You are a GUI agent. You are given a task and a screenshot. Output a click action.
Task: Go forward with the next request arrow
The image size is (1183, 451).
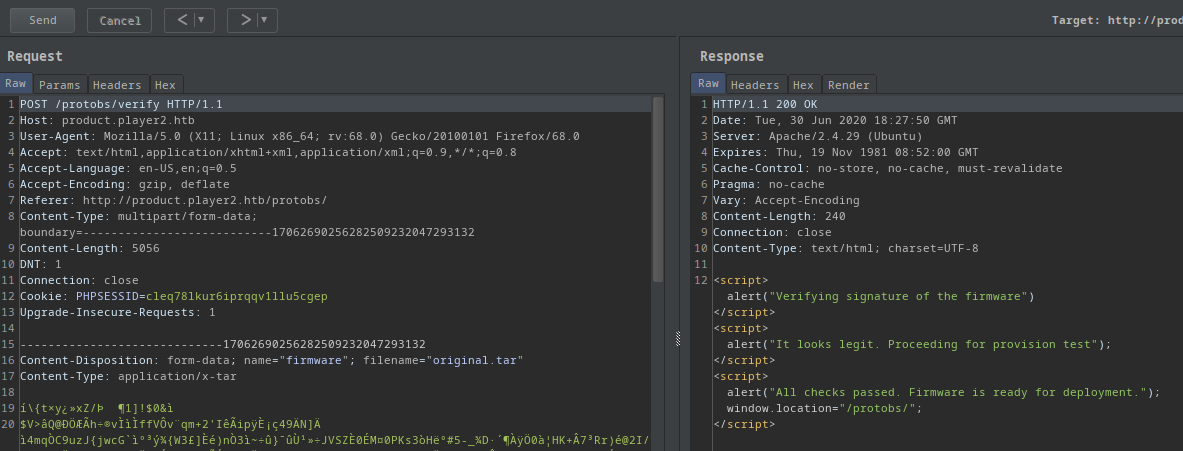click(243, 20)
